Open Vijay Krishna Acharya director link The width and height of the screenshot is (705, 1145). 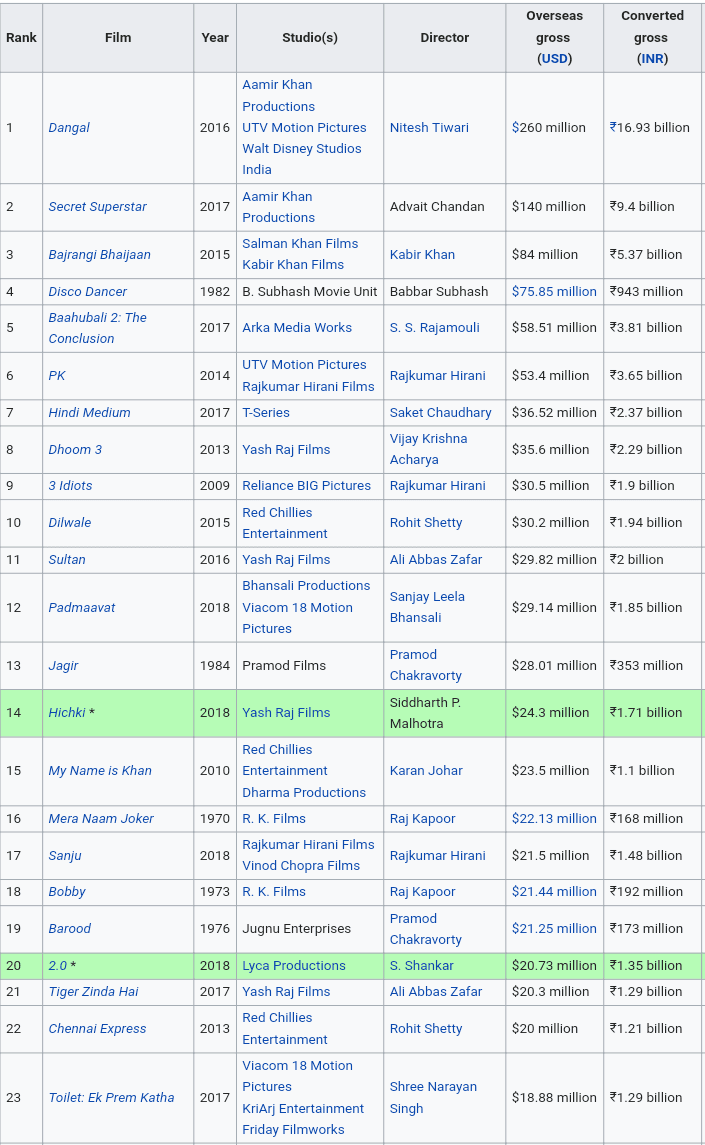pos(428,449)
